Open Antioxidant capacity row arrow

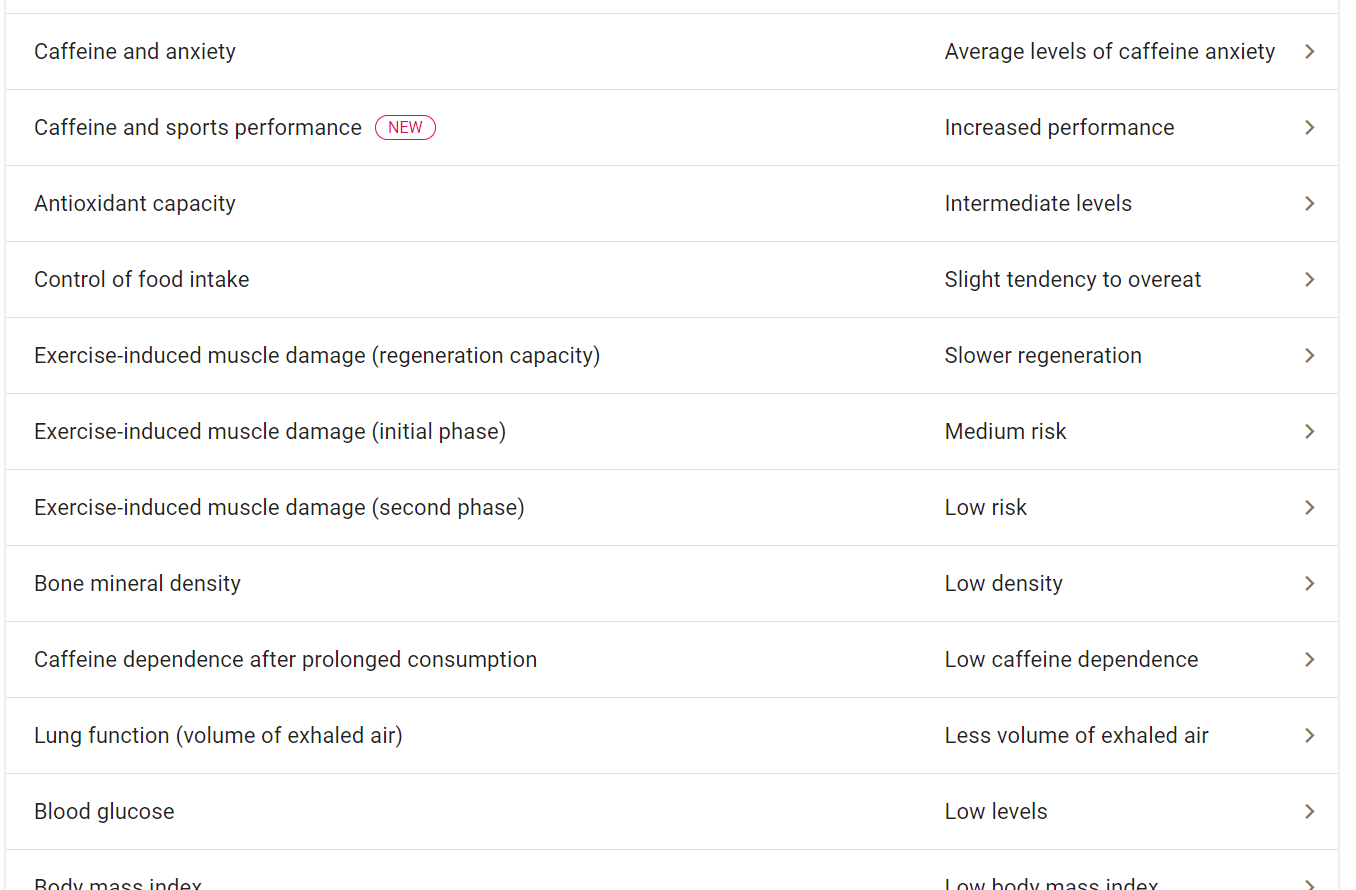coord(1309,204)
